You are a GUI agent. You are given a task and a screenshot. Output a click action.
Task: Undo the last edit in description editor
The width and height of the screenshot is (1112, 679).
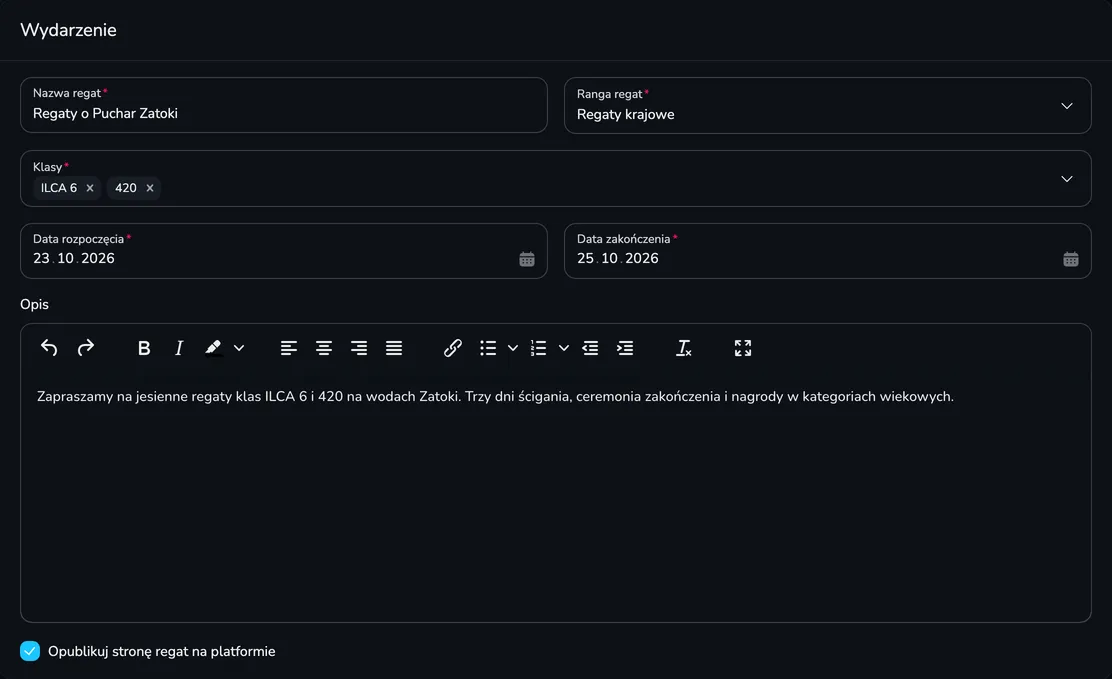[49, 348]
